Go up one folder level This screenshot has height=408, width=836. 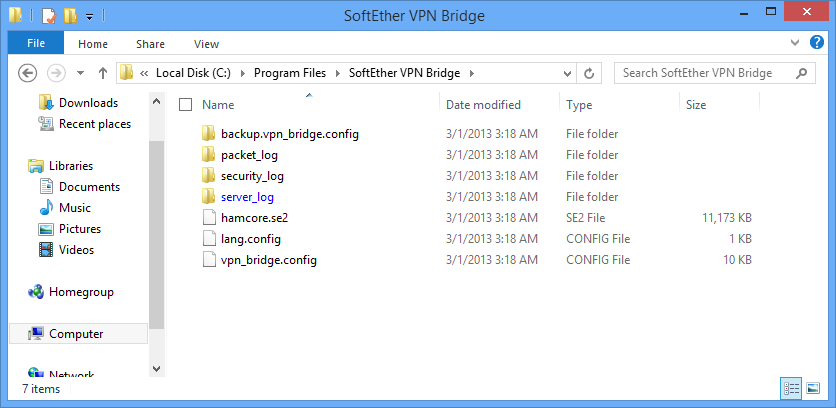point(103,73)
